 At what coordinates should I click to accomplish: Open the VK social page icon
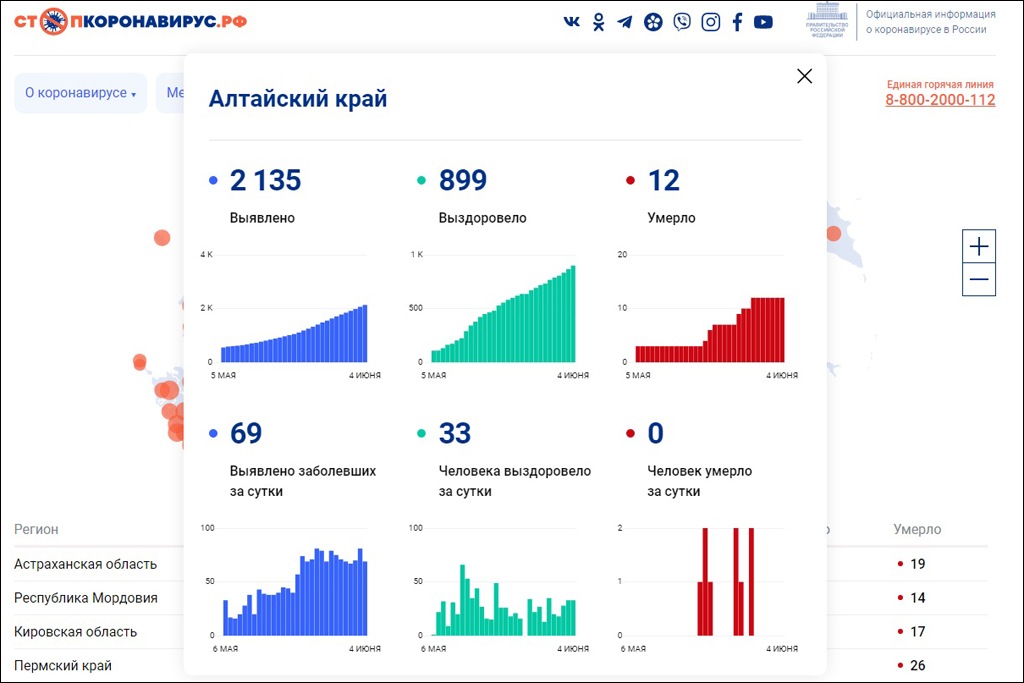[x=571, y=22]
